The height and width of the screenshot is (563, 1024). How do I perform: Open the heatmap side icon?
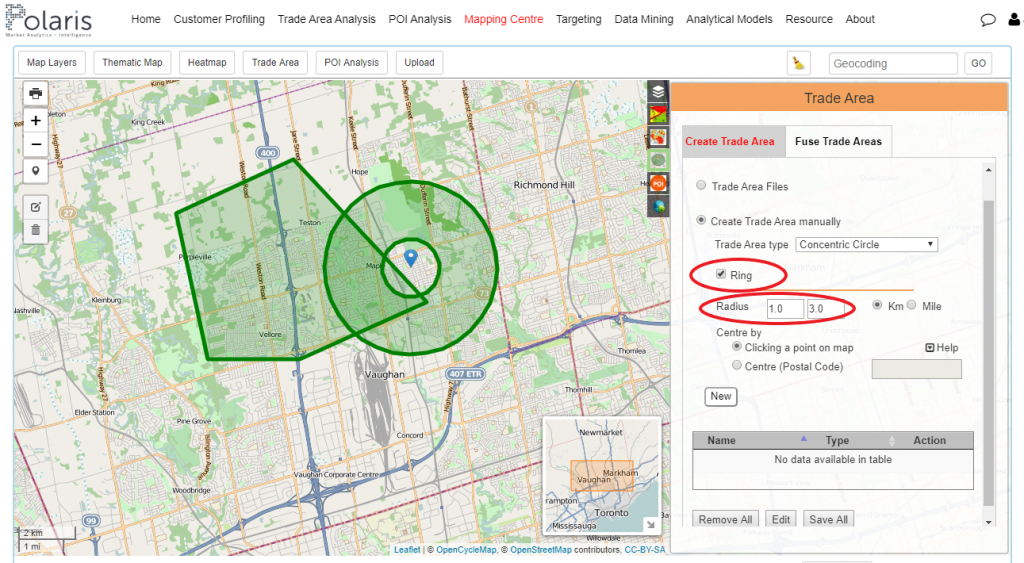pyautogui.click(x=658, y=137)
